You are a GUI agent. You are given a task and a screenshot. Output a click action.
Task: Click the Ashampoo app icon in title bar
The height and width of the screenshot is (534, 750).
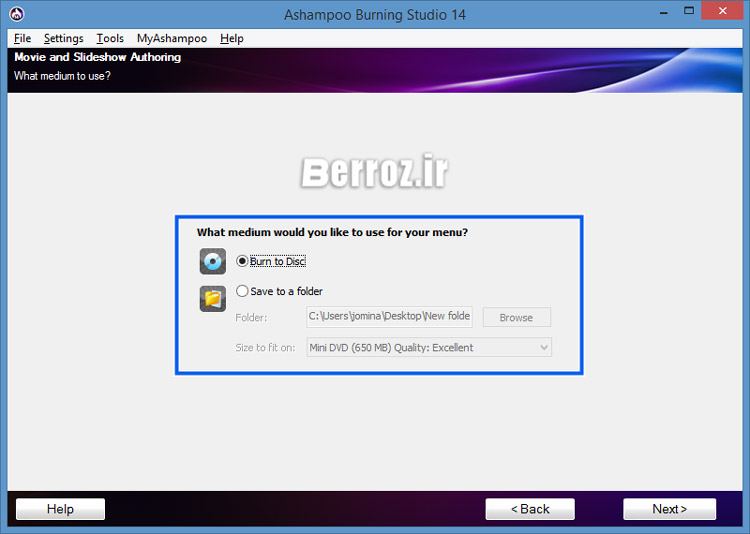coord(17,14)
